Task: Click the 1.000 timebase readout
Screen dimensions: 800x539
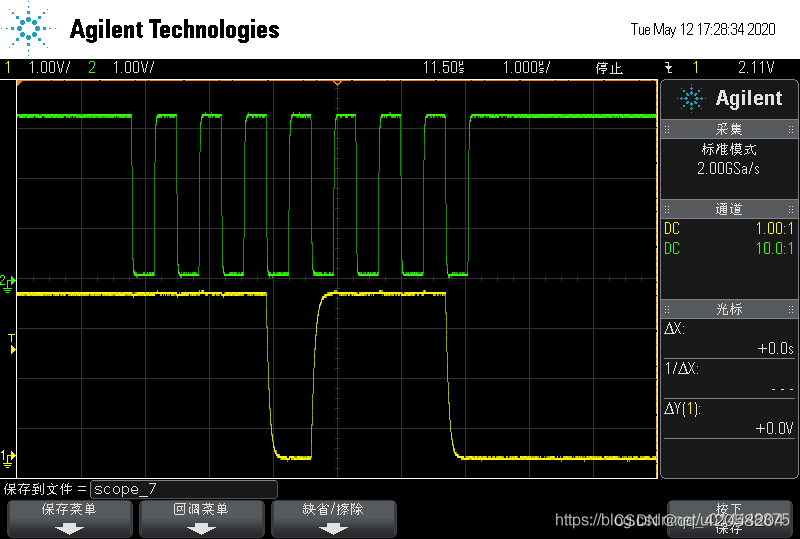Action: [x=527, y=67]
